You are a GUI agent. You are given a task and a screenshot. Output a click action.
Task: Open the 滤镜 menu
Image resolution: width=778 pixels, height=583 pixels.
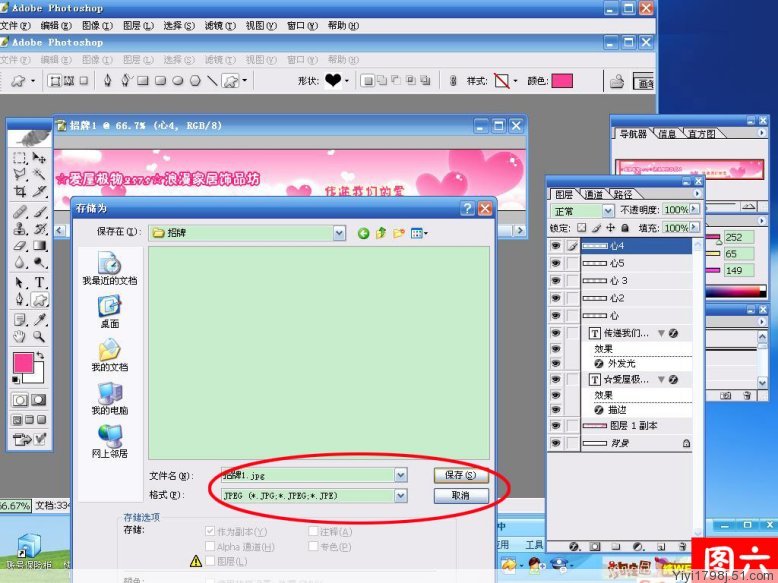220,25
